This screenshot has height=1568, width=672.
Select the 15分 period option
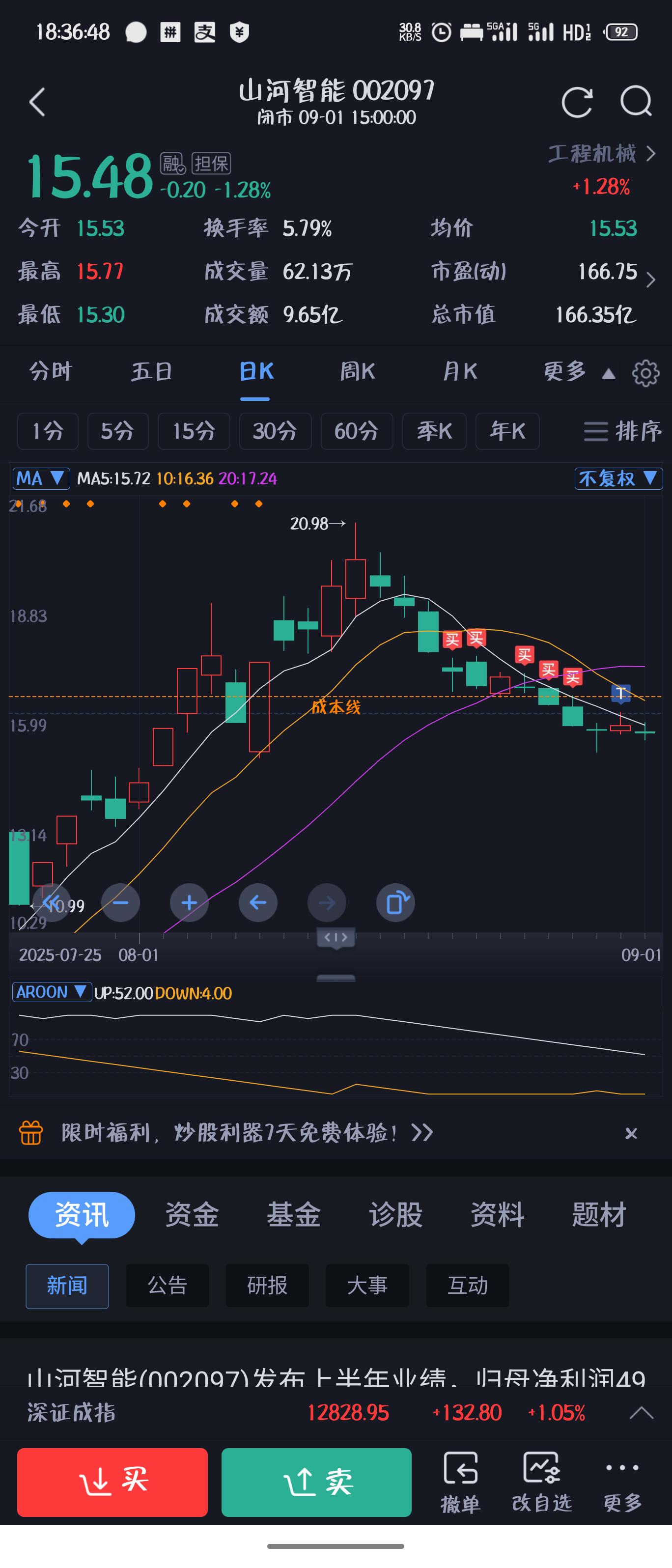point(194,431)
